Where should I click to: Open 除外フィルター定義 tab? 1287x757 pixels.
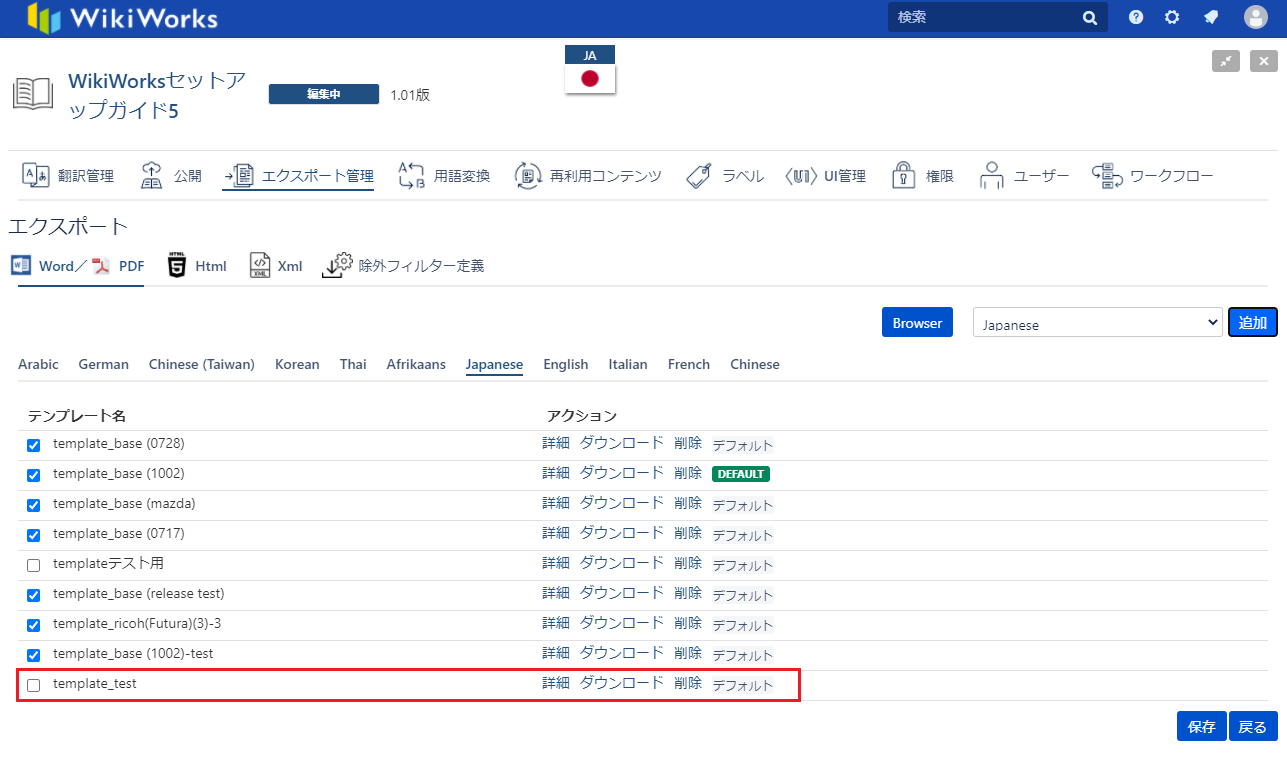click(403, 266)
